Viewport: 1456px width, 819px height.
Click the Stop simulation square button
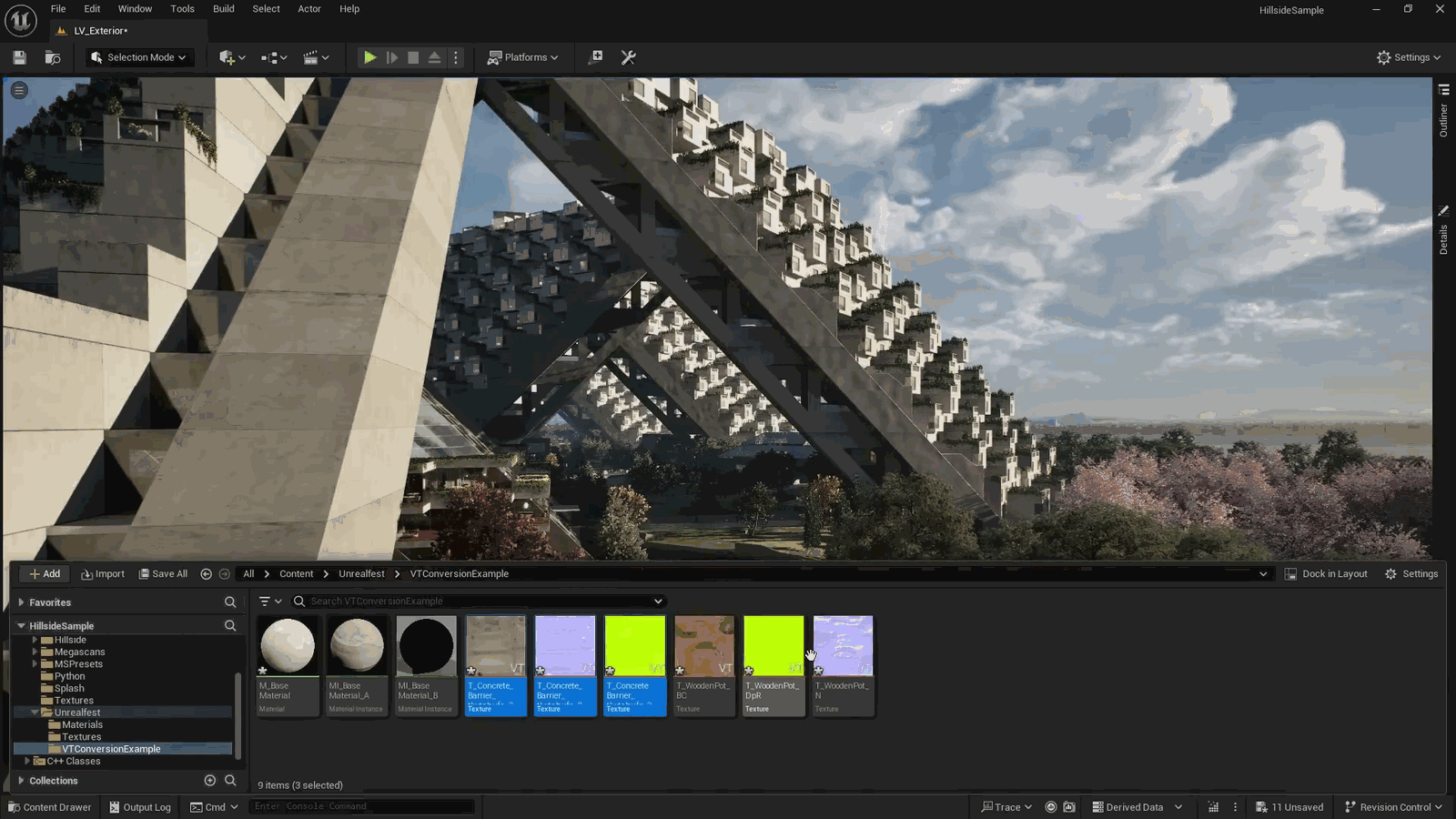point(413,57)
